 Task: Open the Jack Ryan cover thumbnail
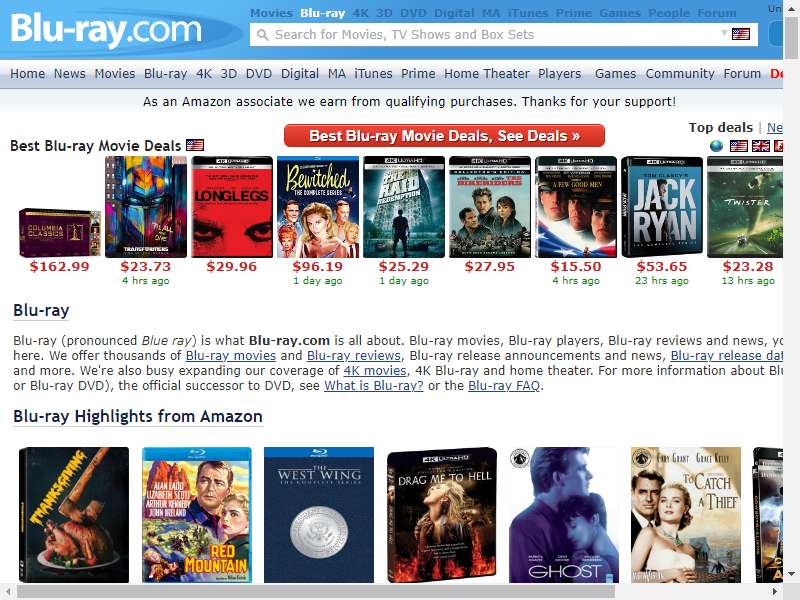coord(662,207)
